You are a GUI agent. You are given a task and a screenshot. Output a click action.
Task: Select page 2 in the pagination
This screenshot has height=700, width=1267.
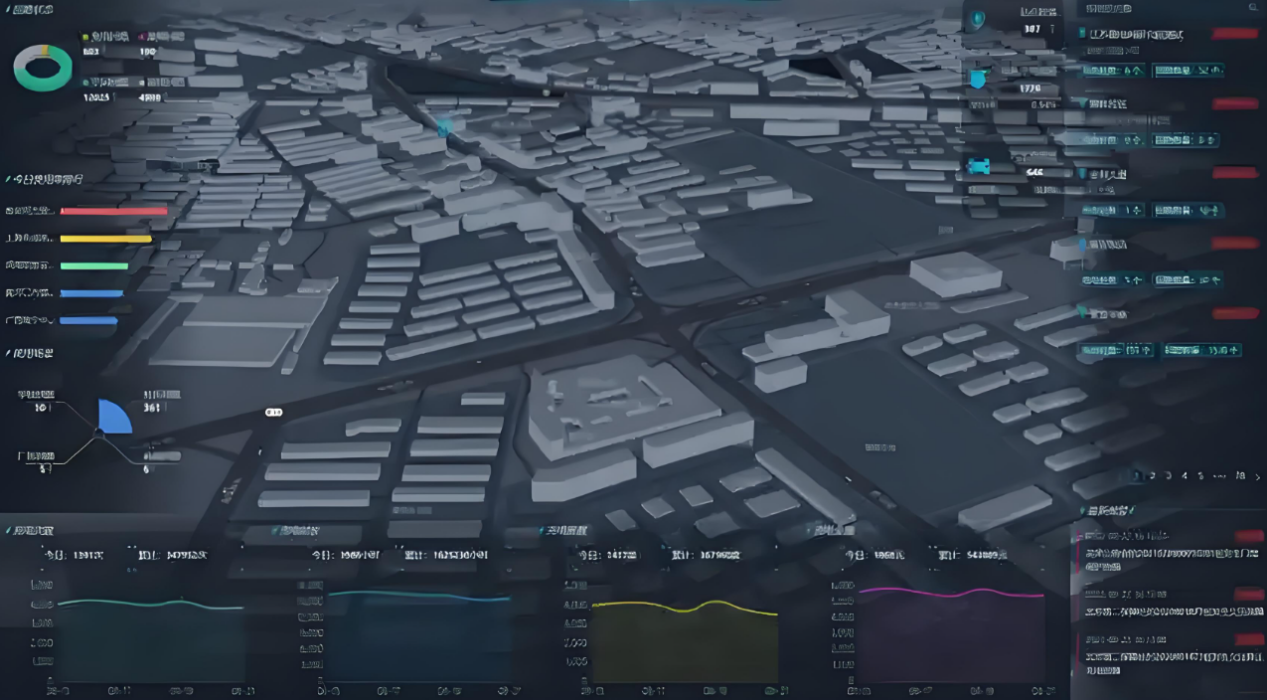pos(1153,476)
